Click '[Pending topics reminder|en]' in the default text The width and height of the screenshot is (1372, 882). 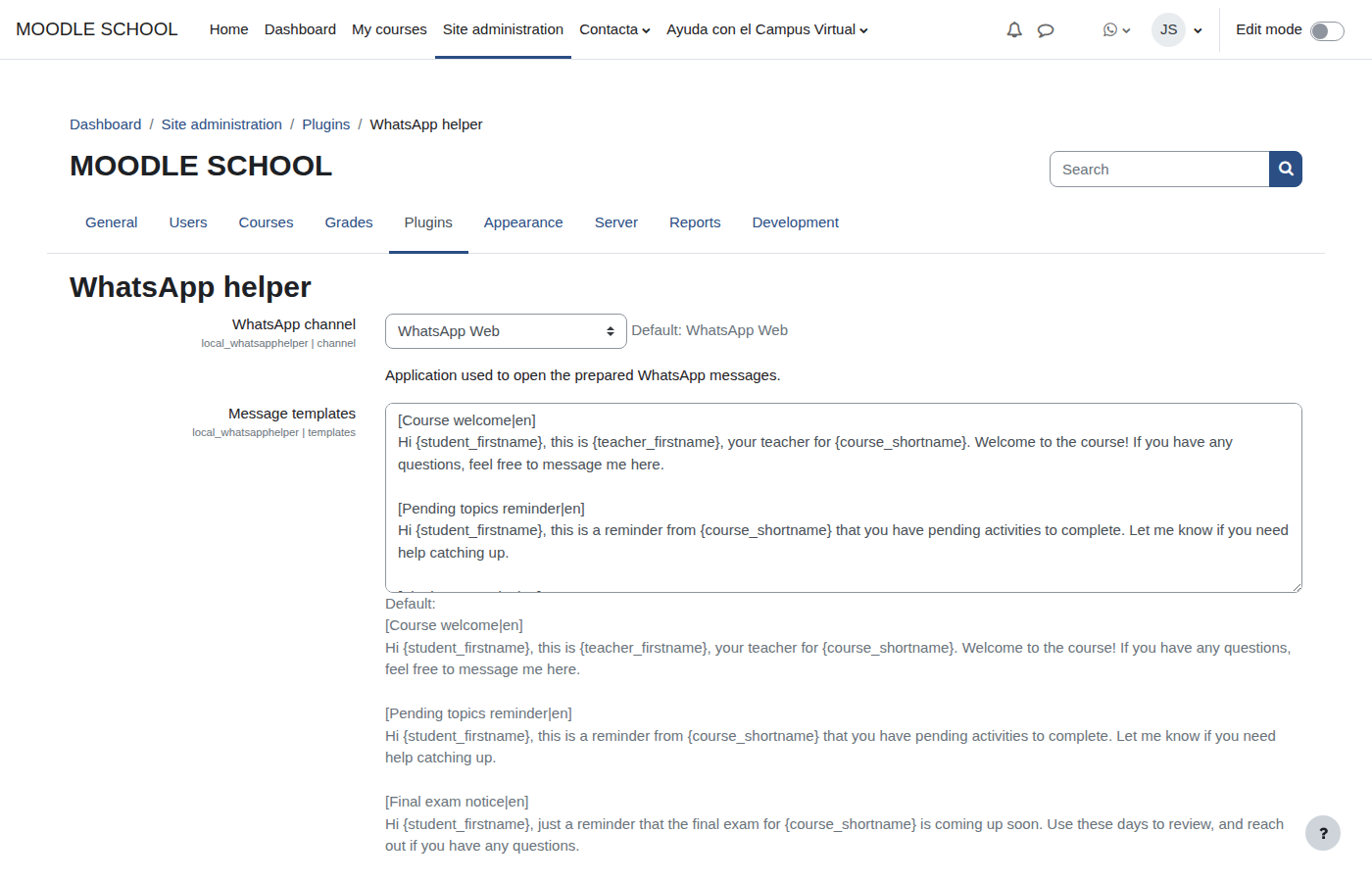tap(478, 713)
